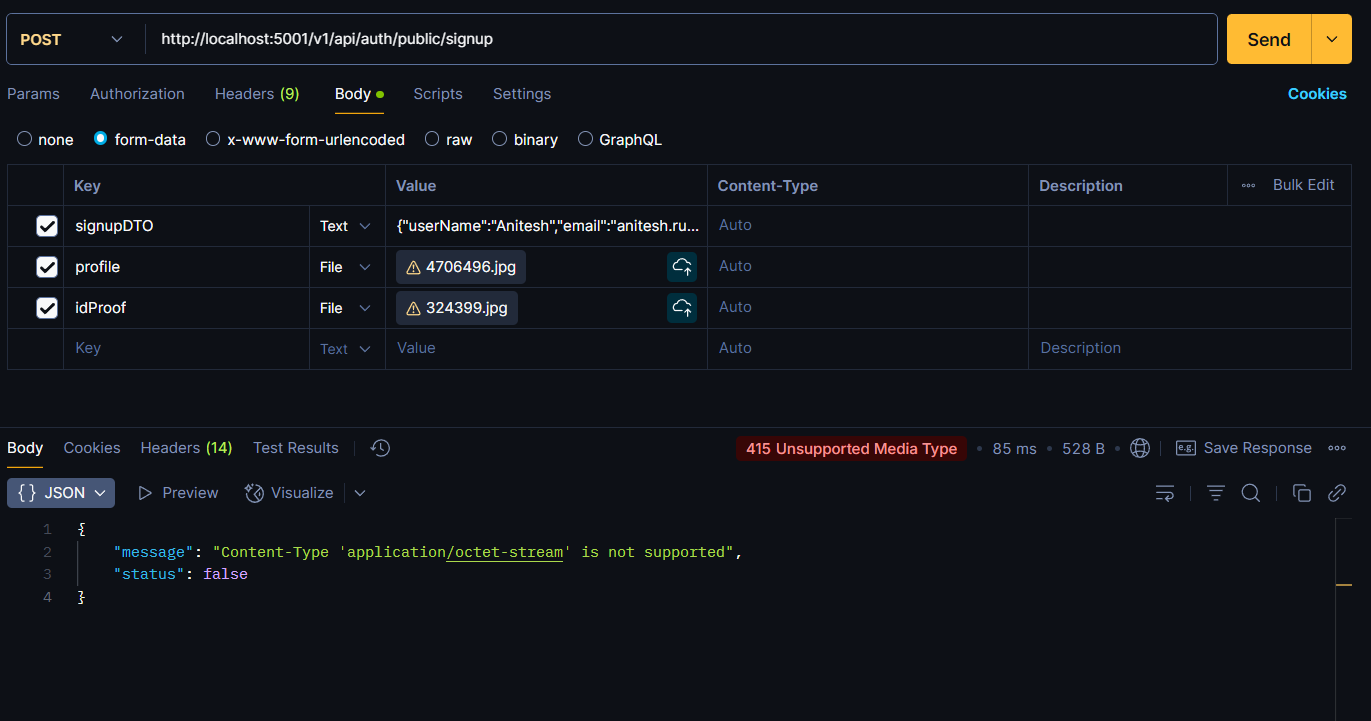Uncheck the idProof row checkbox
1371x721 pixels.
click(47, 308)
